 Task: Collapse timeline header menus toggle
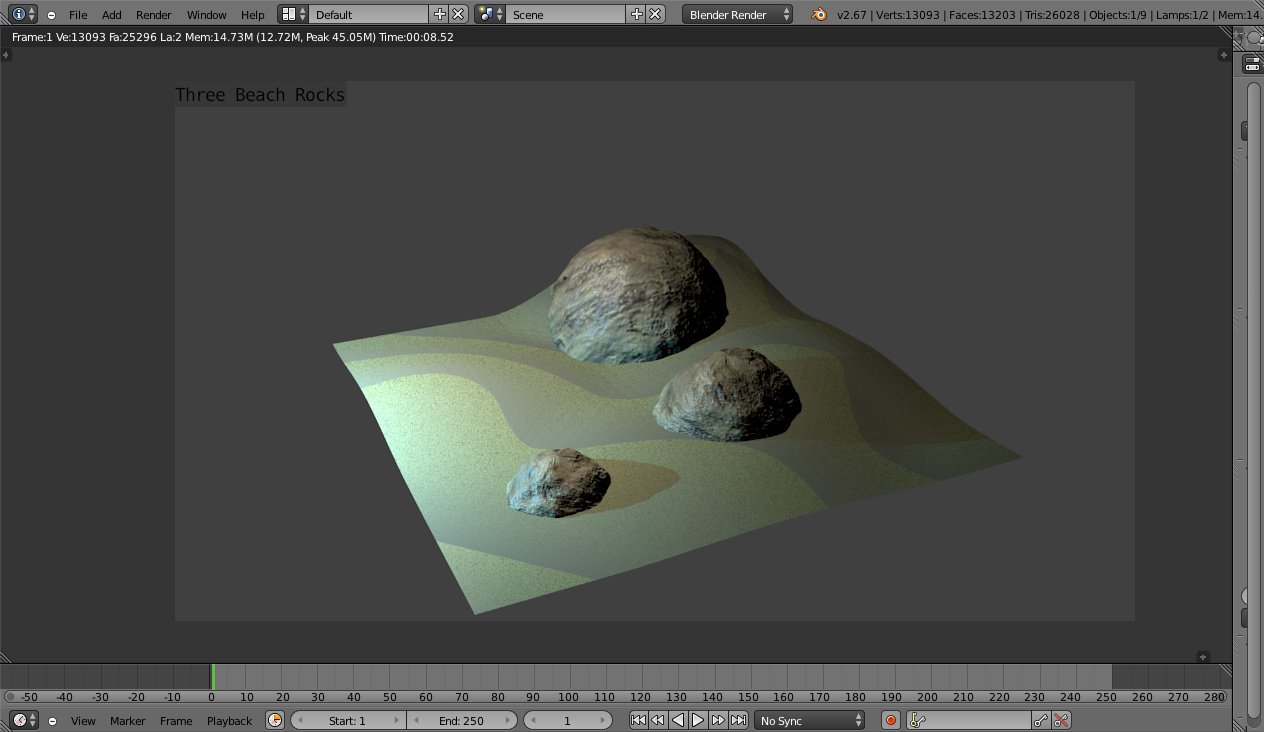coord(52,721)
